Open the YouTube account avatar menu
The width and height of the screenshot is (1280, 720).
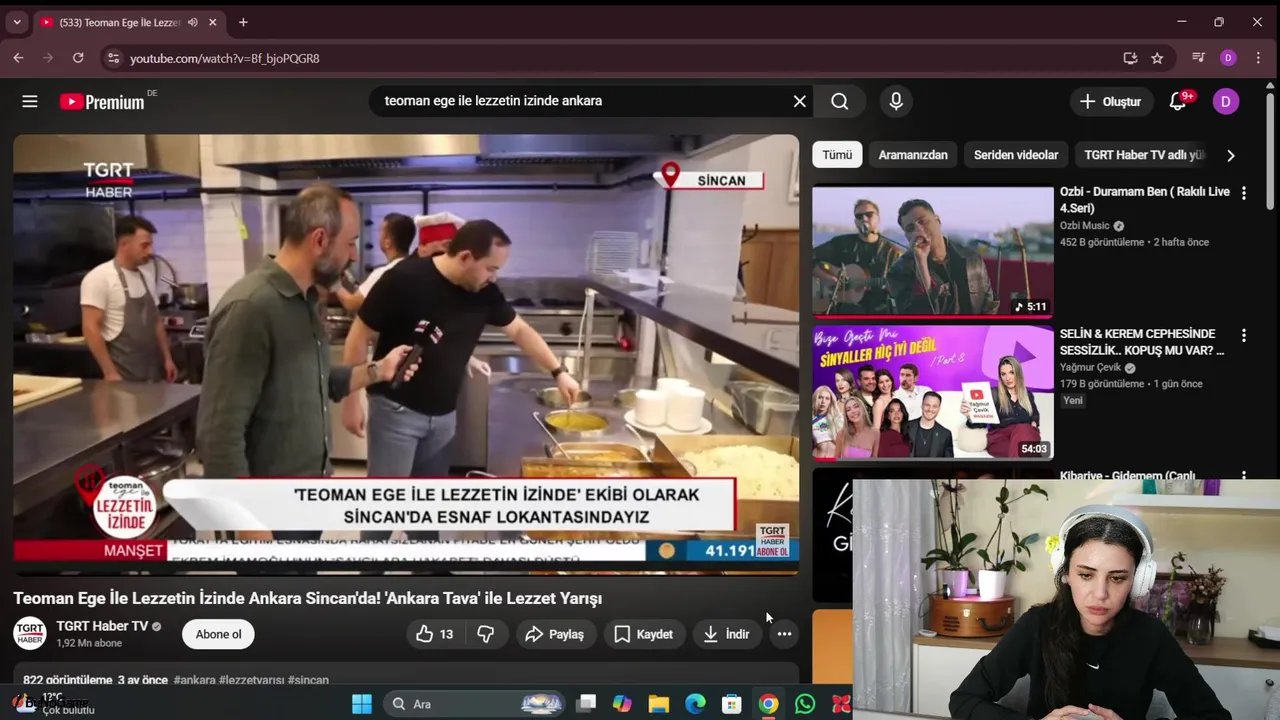1226,101
